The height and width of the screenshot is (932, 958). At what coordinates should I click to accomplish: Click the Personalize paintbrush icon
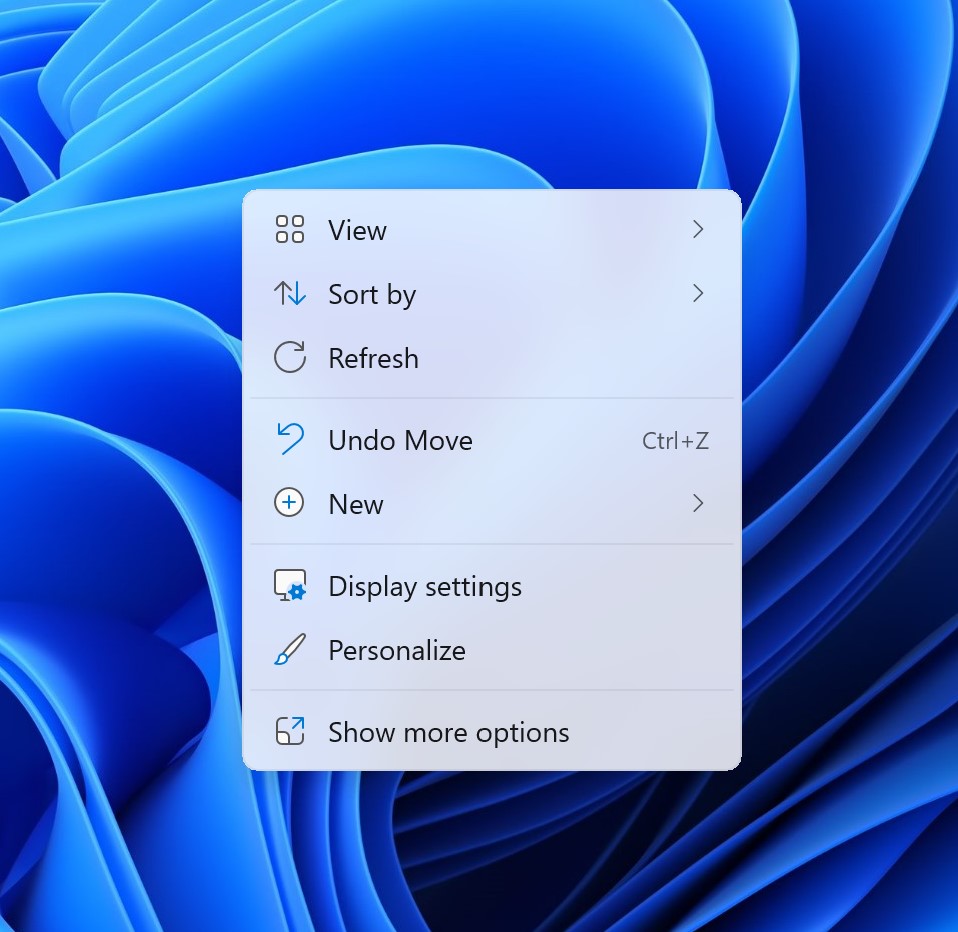290,649
